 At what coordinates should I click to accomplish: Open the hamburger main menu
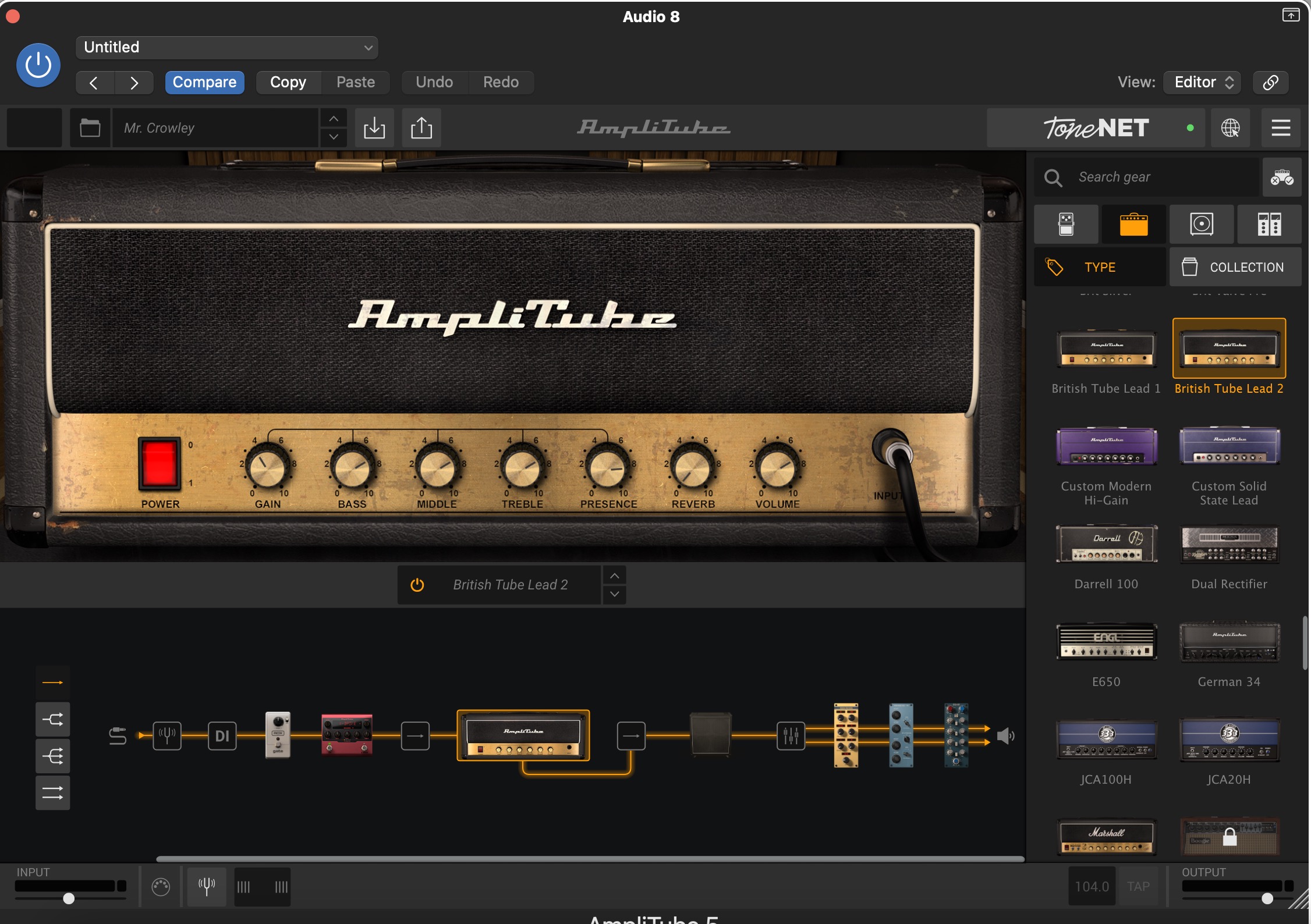[1281, 127]
